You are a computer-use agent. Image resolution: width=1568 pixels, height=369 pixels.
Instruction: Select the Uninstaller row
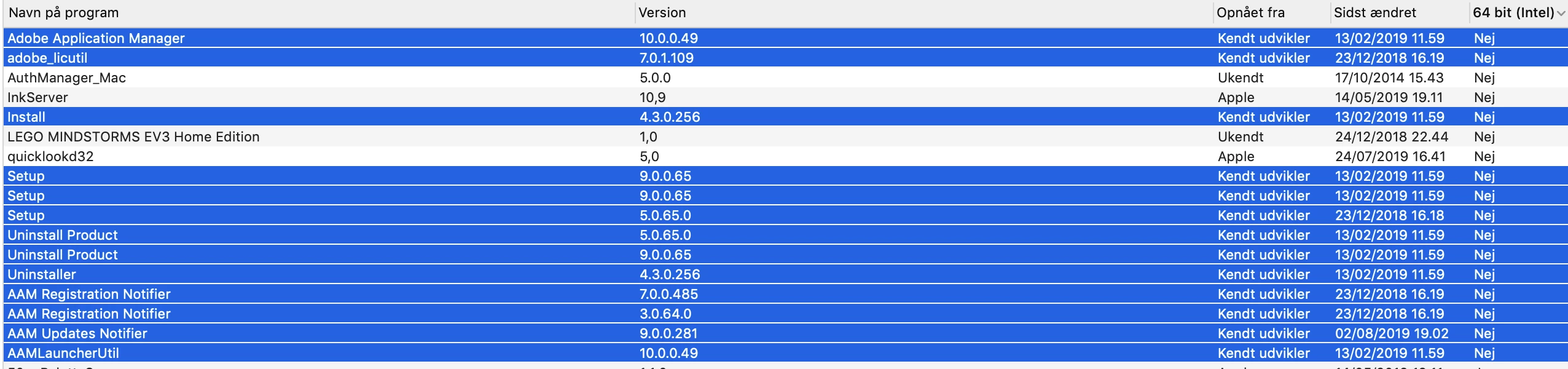point(786,274)
